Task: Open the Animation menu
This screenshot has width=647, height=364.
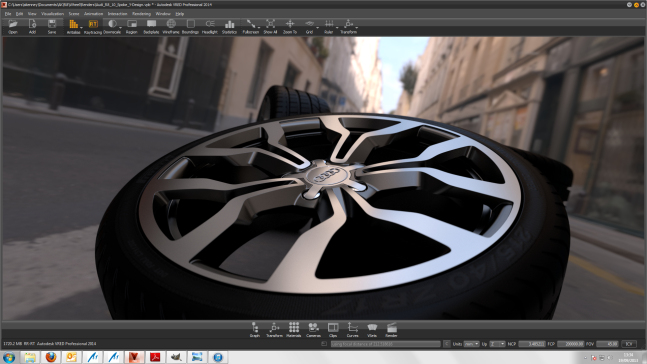Action: click(93, 14)
